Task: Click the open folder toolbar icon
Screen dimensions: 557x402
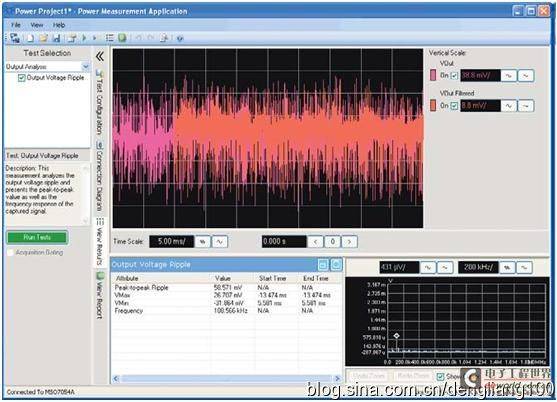Action: [x=43, y=38]
